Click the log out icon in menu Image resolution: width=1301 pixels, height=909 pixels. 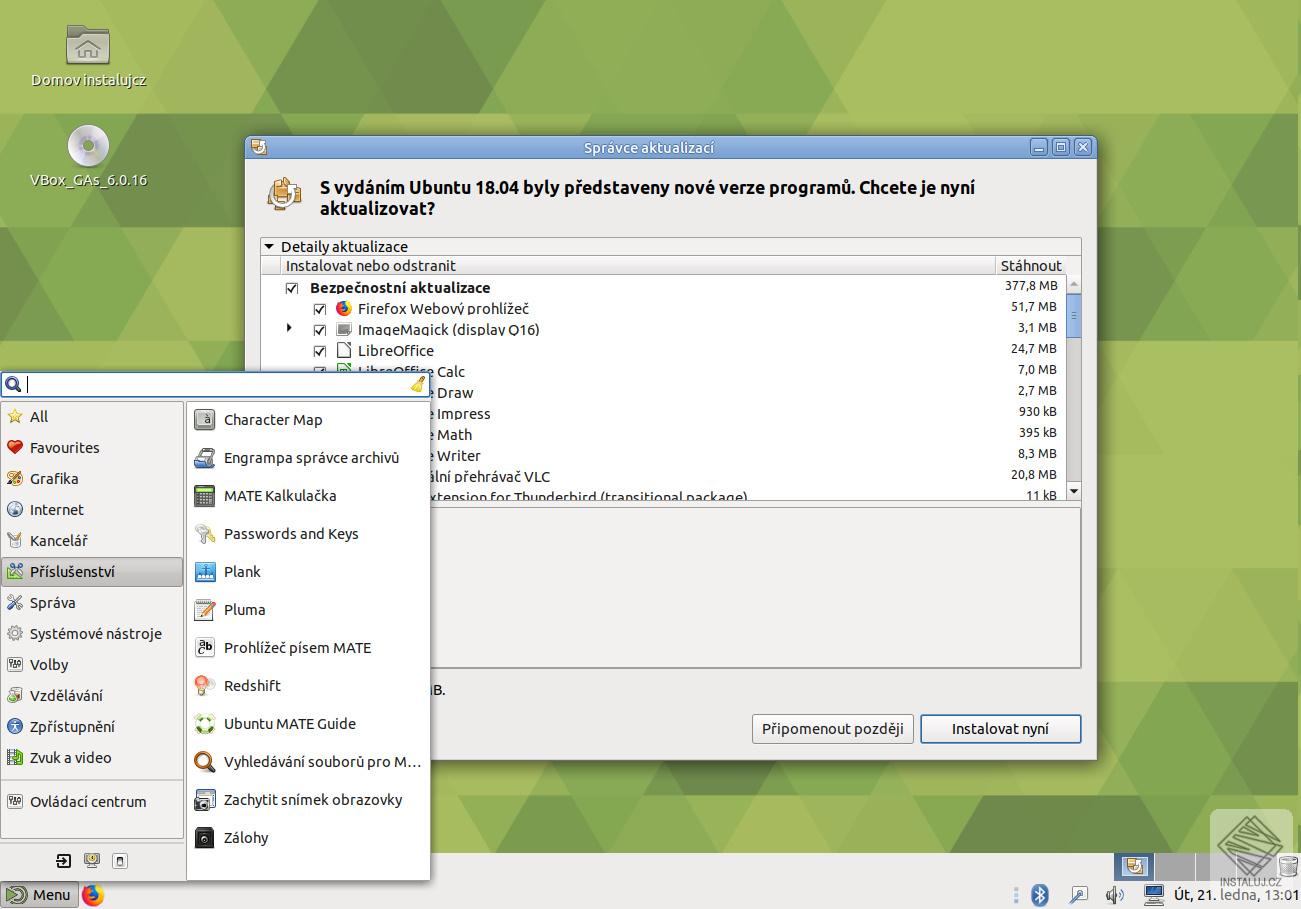pyautogui.click(x=64, y=860)
